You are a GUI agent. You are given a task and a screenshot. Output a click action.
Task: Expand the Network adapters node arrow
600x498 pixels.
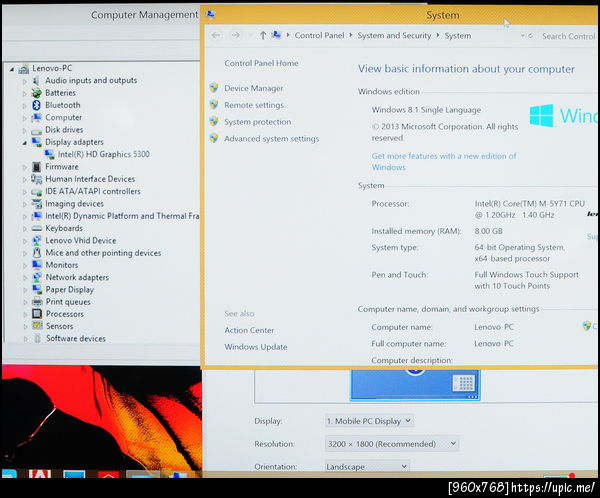[x=25, y=278]
